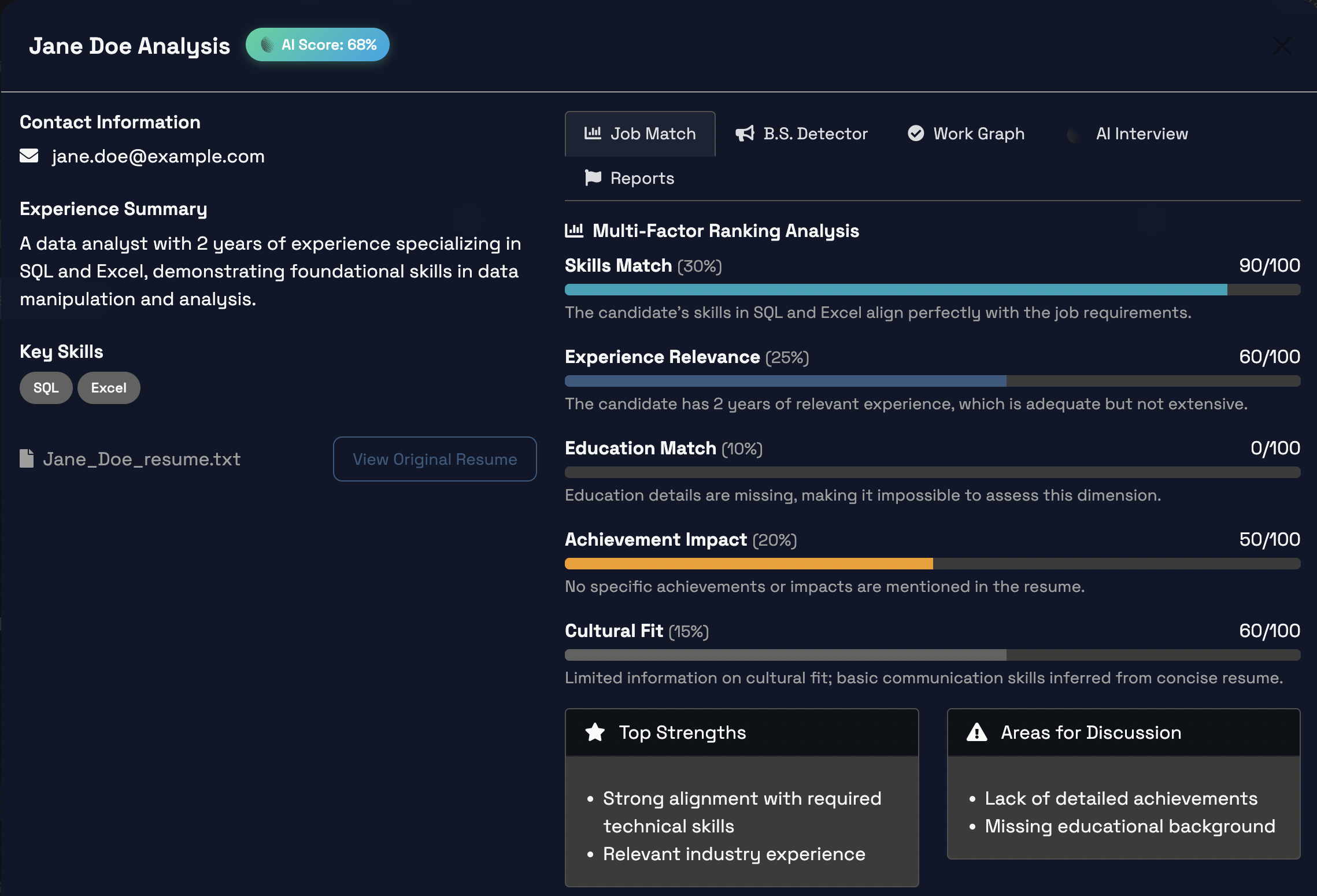Screen dimensions: 1317x896
Task: Click the 60/100 Cultural Fit score
Action: point(1270,631)
